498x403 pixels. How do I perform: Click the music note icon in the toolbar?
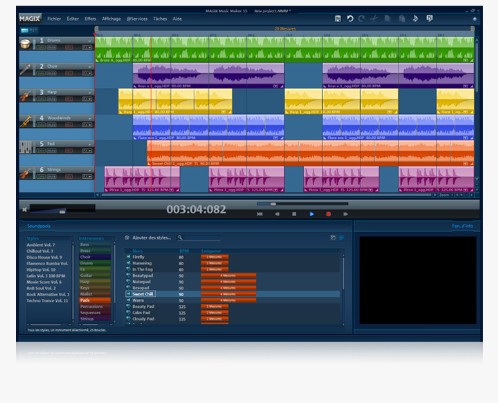click(415, 19)
